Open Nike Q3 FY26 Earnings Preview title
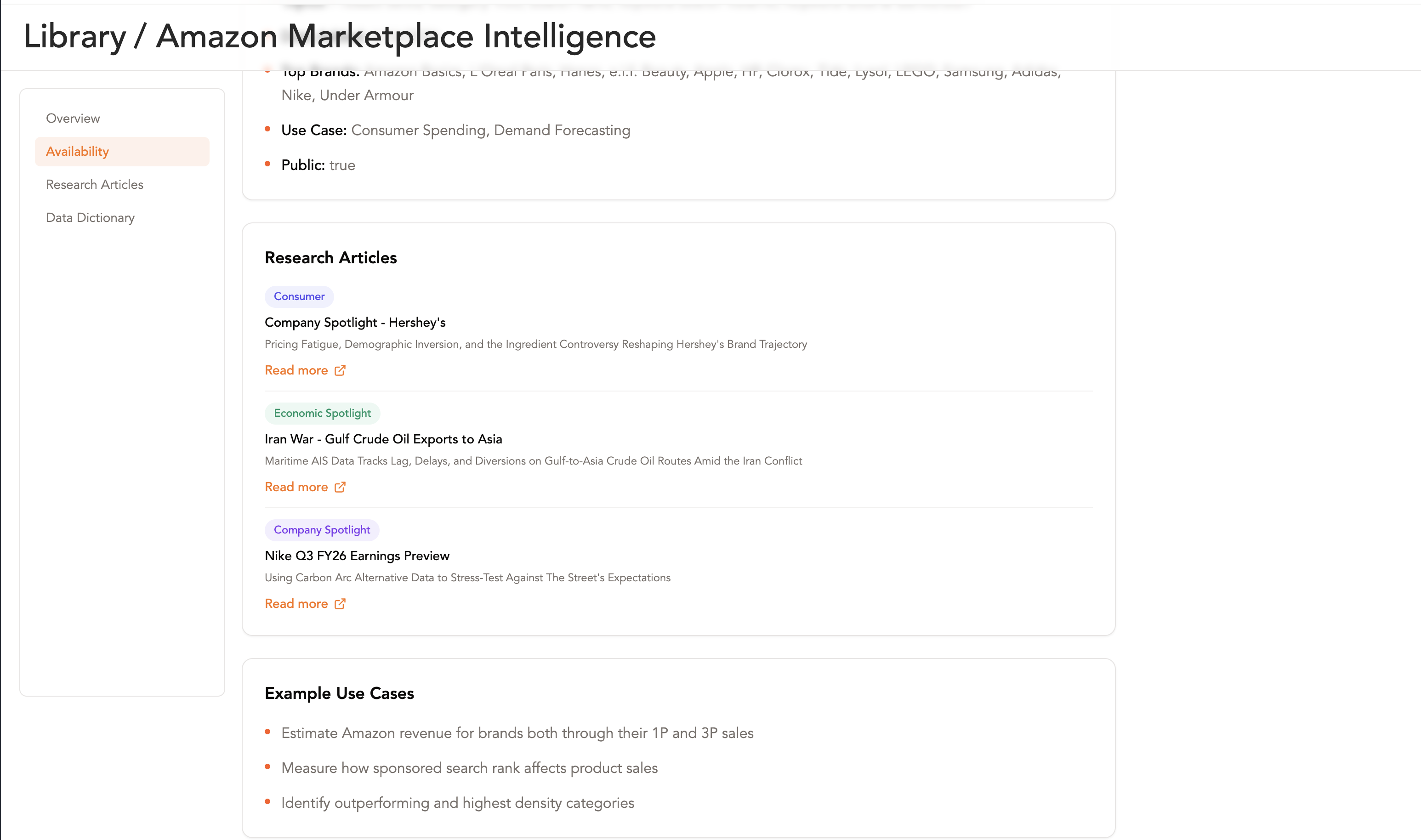This screenshot has height=840, width=1421. 357,555
